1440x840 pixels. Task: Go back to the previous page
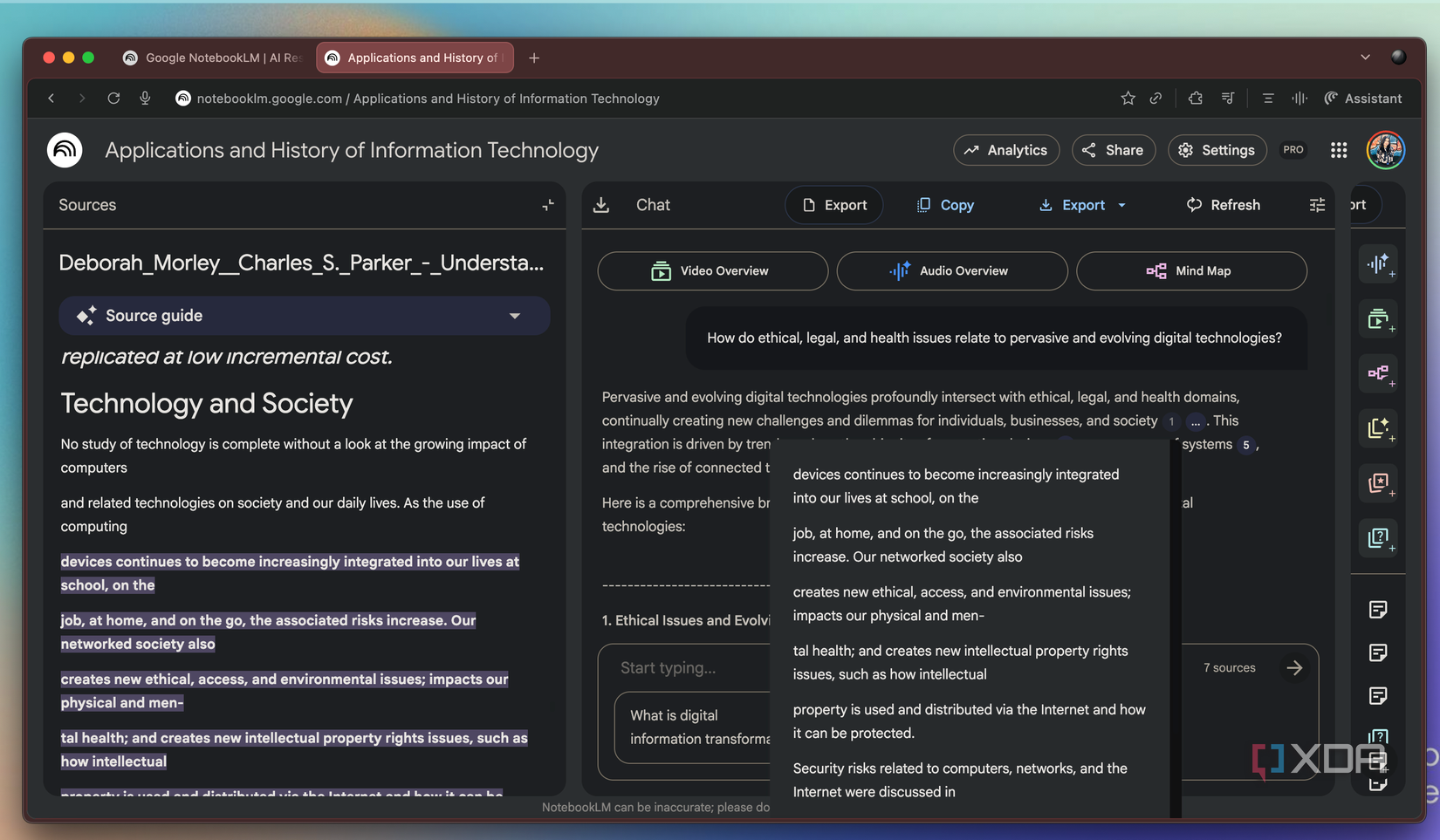[x=51, y=99]
